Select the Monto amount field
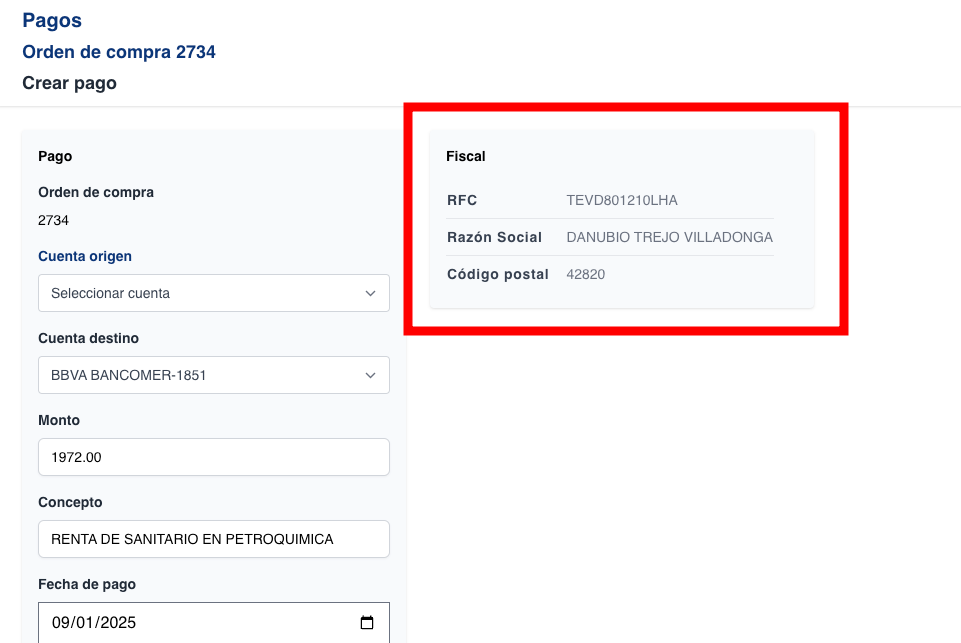961x643 pixels. [x=214, y=457]
